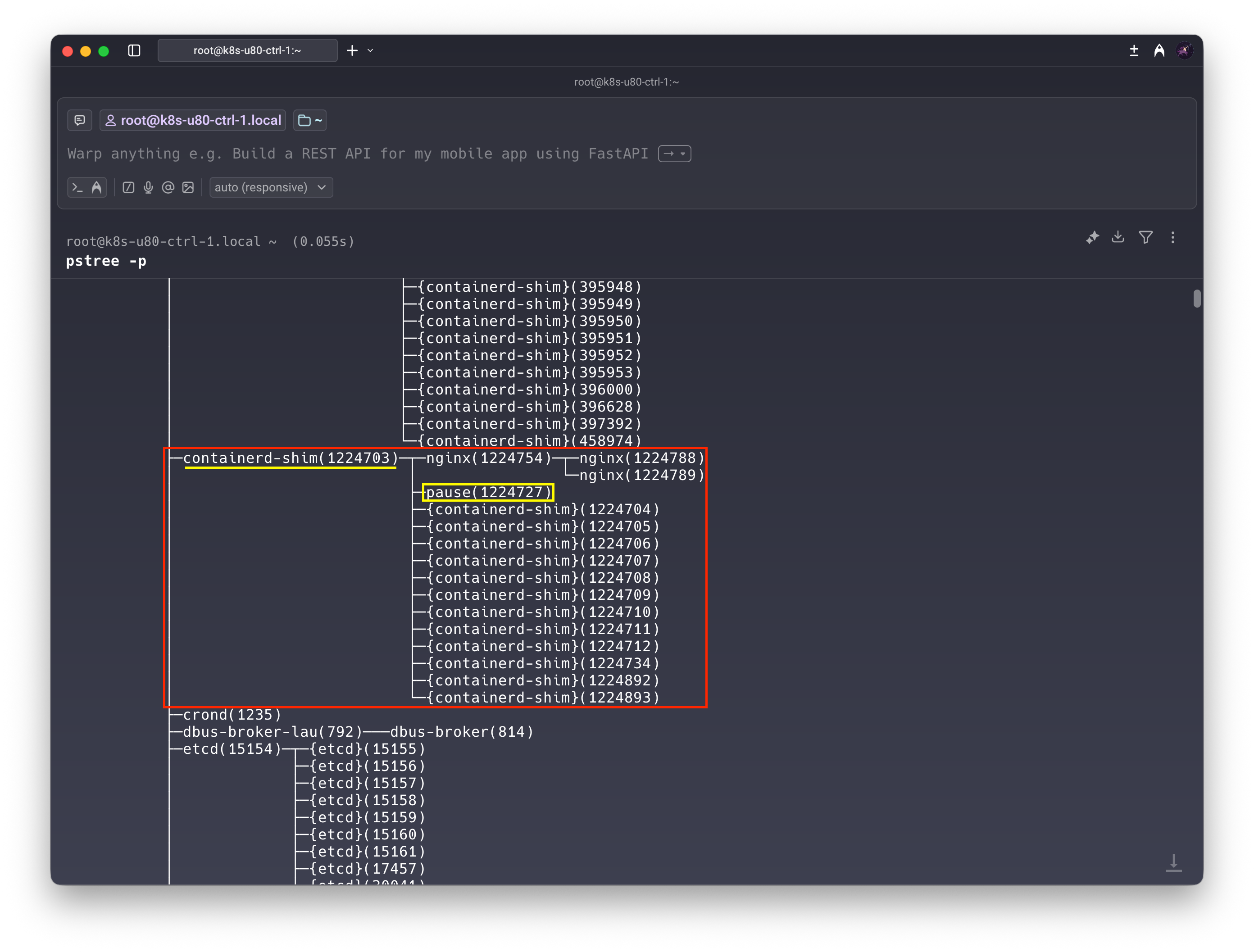Click the @ context mention icon

(x=168, y=188)
